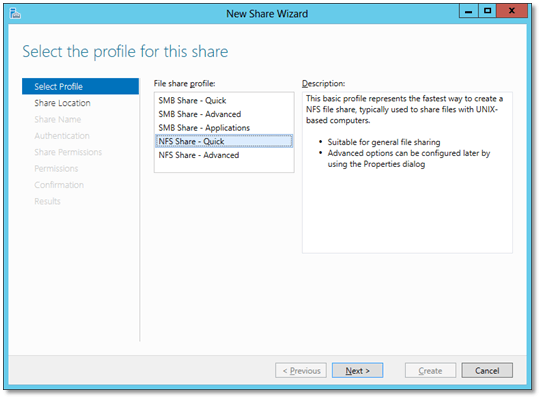
Task: Select the NFS Share - Quick profile
Action: 224,141
